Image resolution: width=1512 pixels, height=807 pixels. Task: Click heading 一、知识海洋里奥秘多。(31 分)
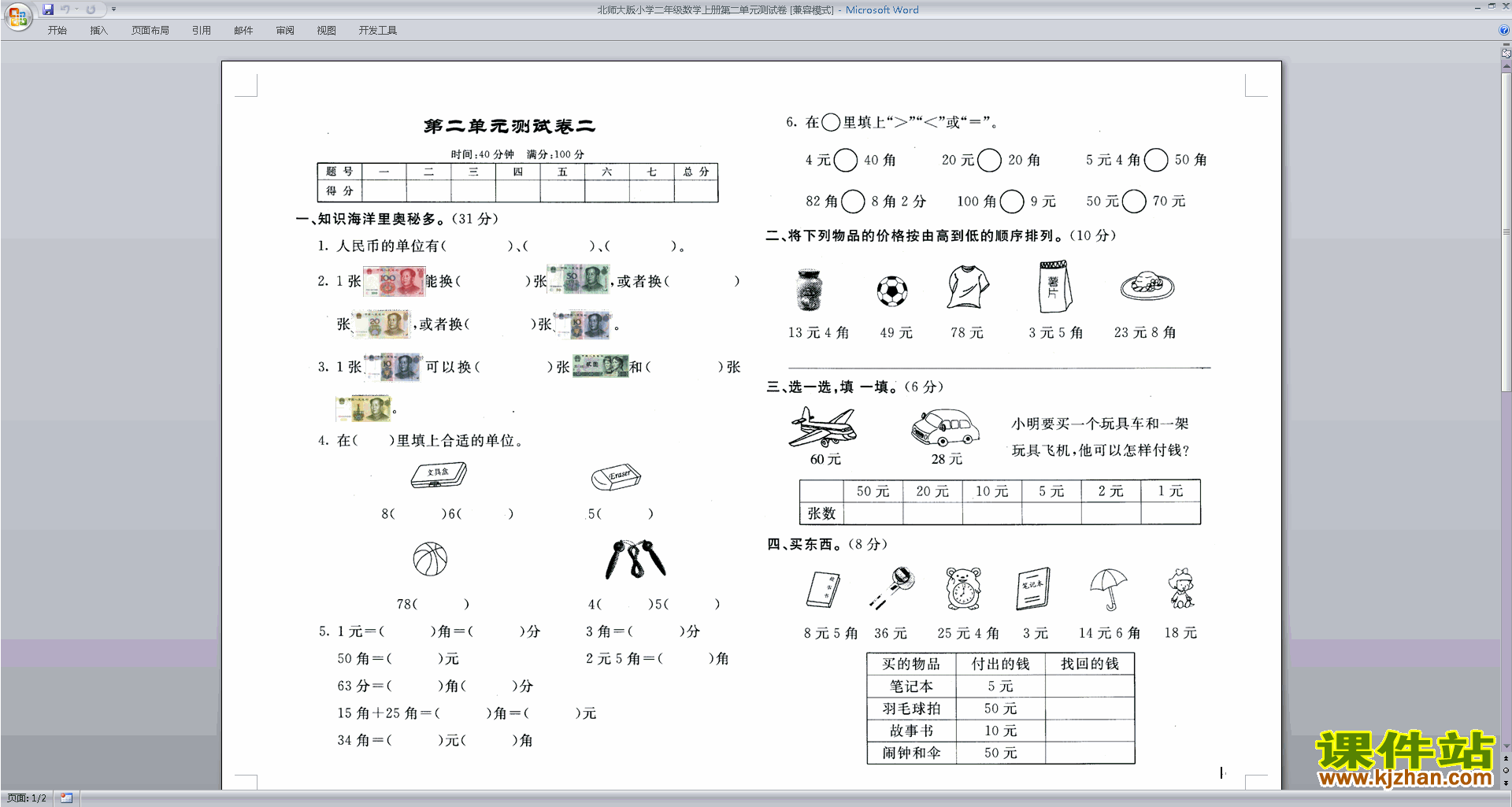(396, 219)
